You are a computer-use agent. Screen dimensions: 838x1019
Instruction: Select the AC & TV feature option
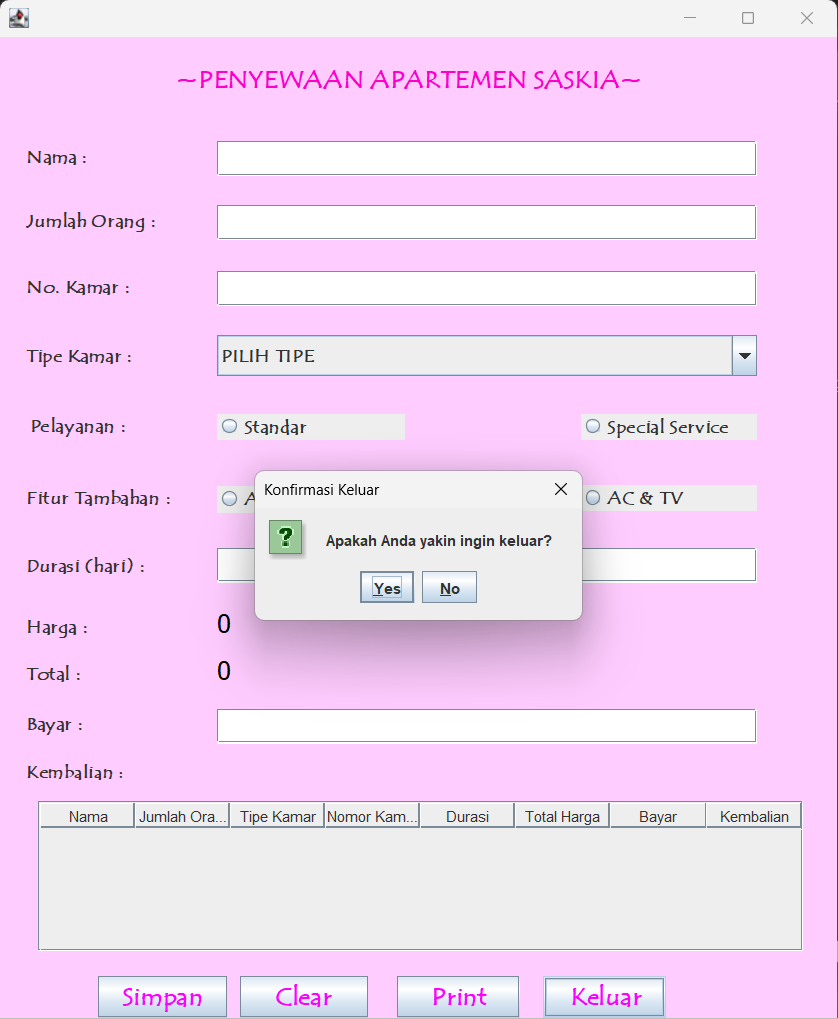(593, 498)
